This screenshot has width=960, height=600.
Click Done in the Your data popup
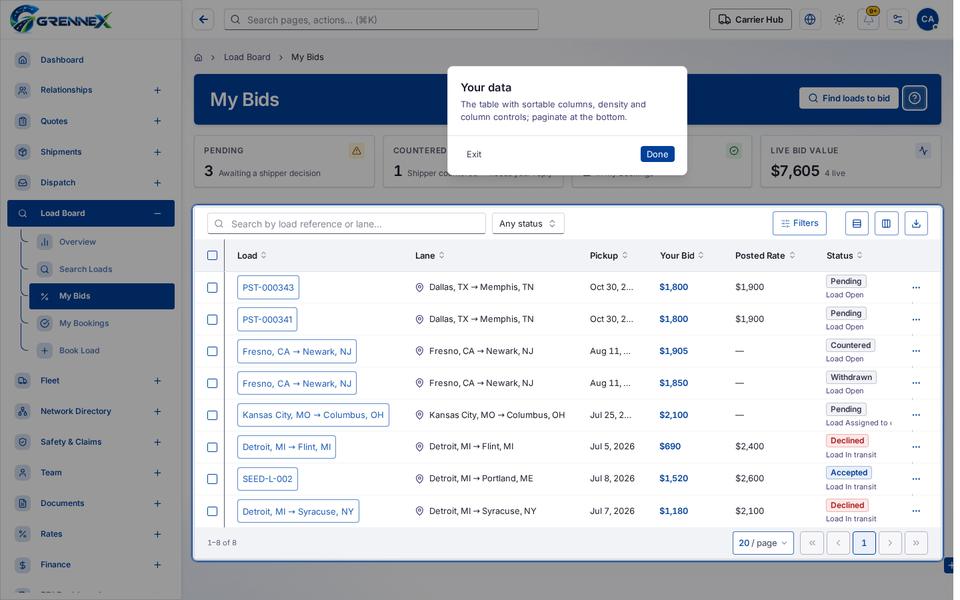pos(658,154)
